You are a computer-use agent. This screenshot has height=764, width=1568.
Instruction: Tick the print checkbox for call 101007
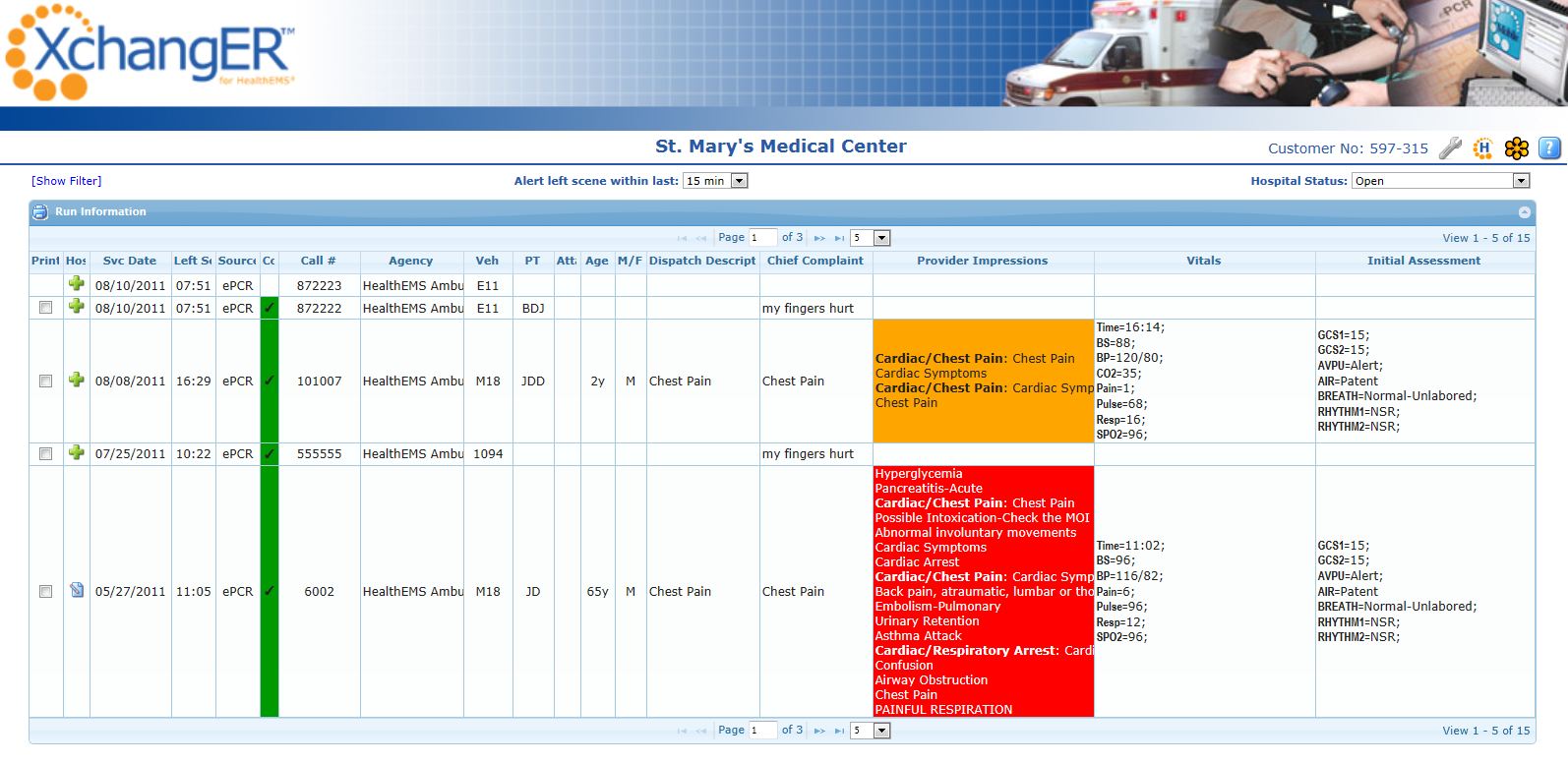45,381
